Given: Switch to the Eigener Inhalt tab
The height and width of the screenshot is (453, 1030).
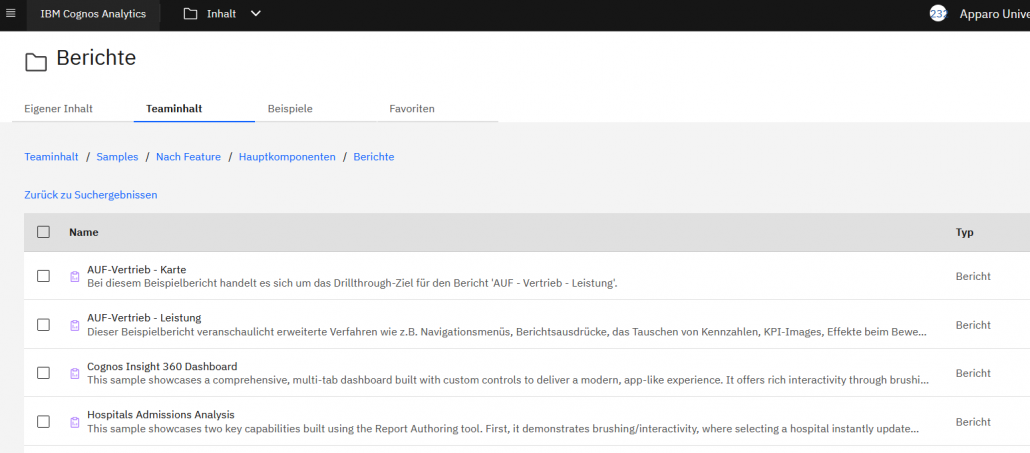Looking at the screenshot, I should (x=58, y=108).
